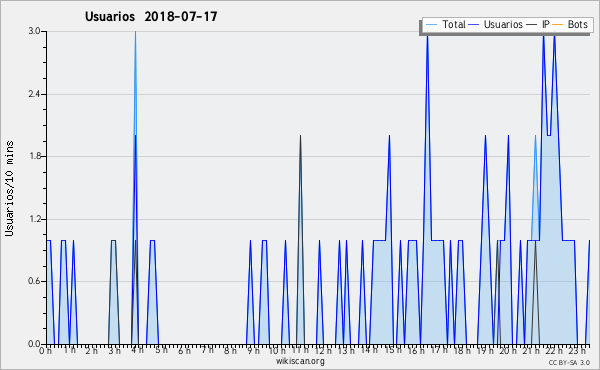Click the 1 h x-axis label
The height and width of the screenshot is (370, 600).
click(x=69, y=350)
